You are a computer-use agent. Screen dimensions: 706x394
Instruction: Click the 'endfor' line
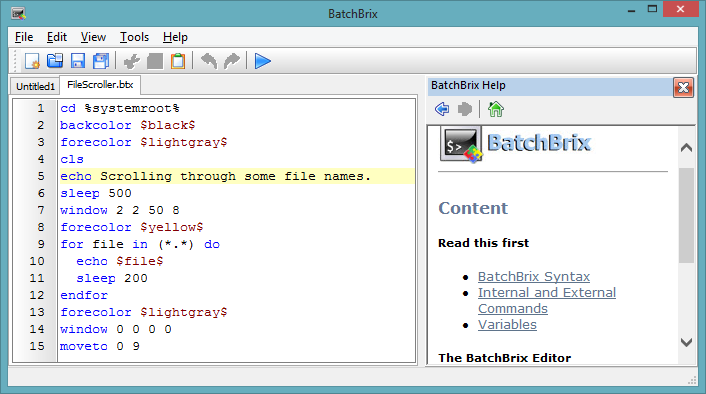(84, 295)
